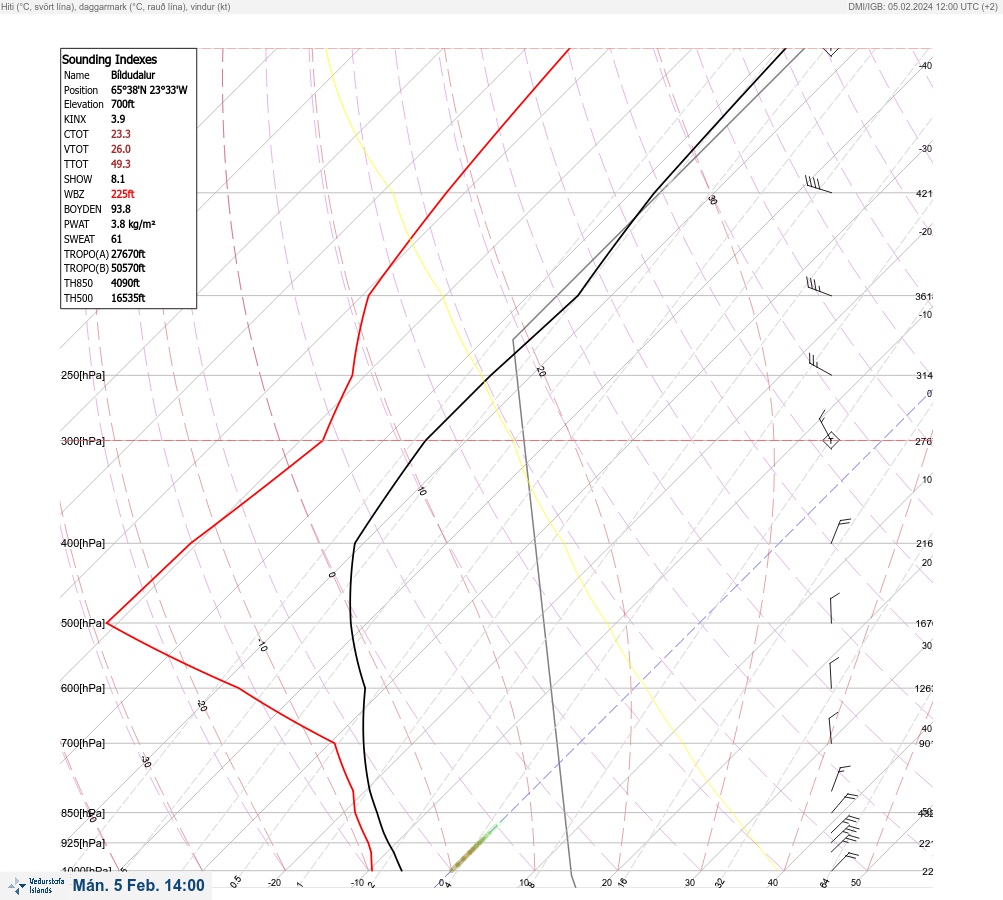Click the '50' label on bottom temperature axis

856,883
